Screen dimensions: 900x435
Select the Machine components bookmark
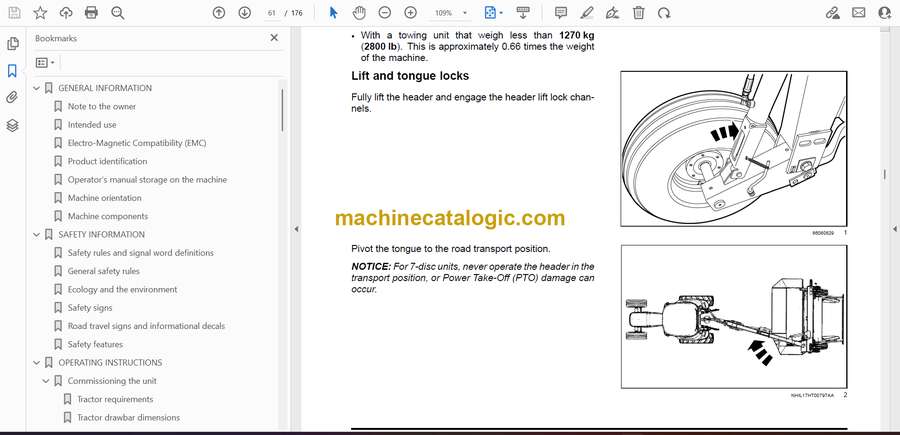(108, 216)
